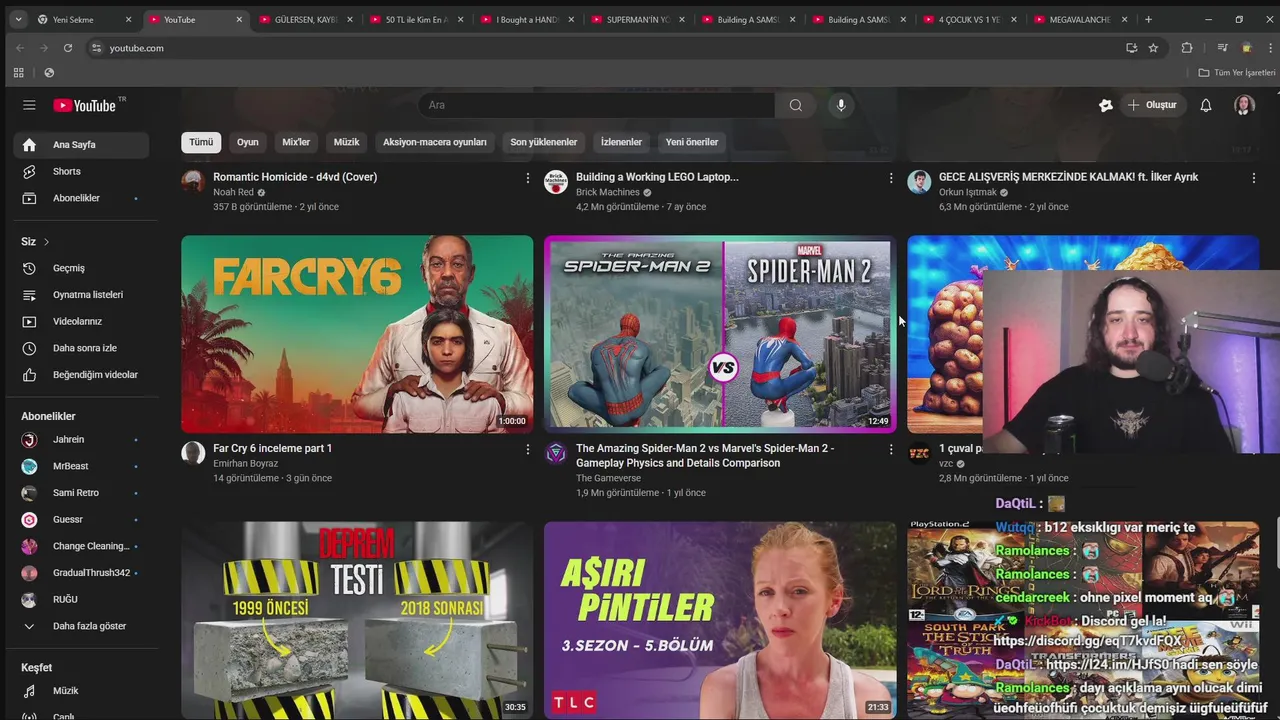Select the Oyun filter chip

(248, 142)
